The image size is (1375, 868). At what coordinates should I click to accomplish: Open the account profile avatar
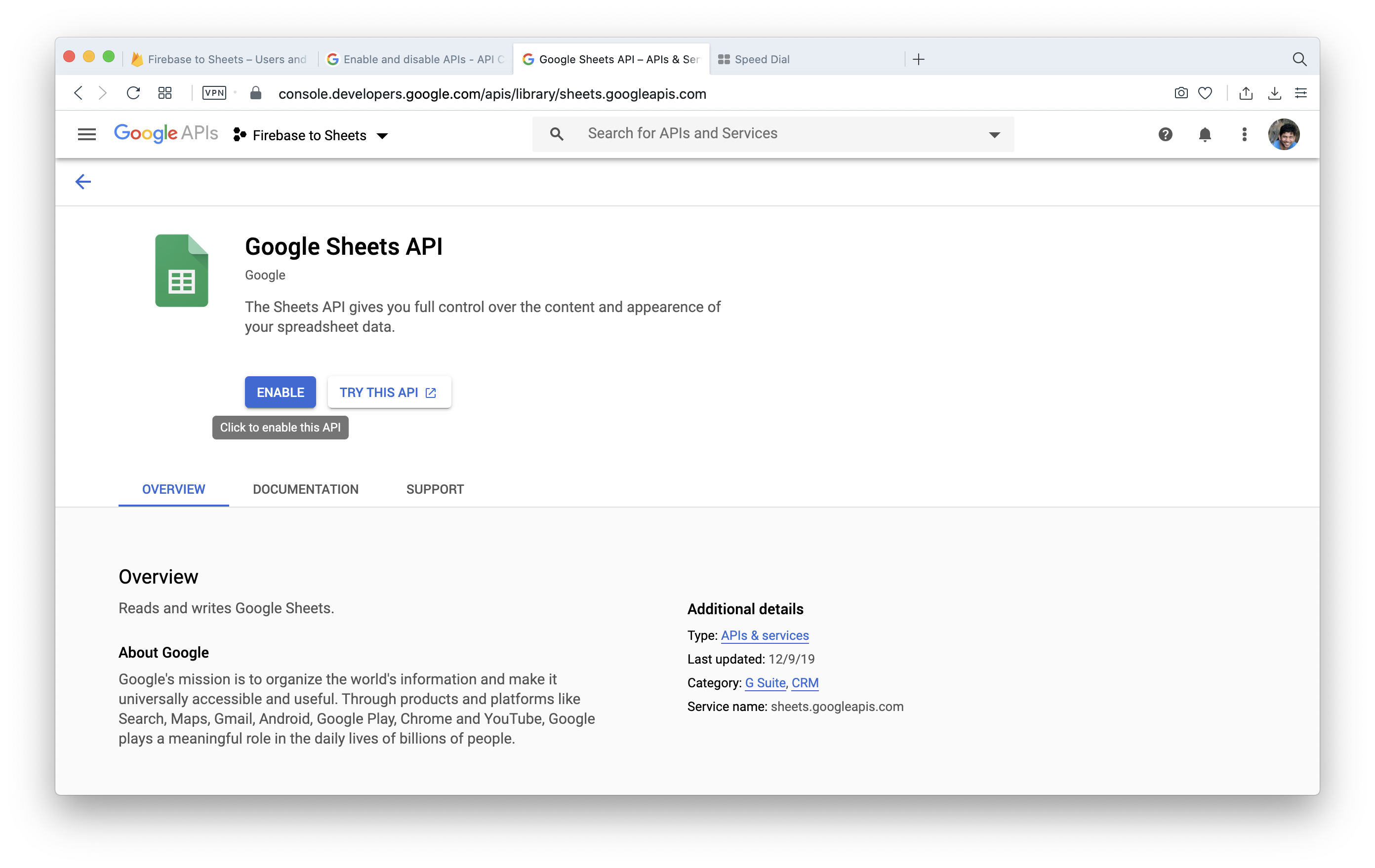tap(1284, 135)
